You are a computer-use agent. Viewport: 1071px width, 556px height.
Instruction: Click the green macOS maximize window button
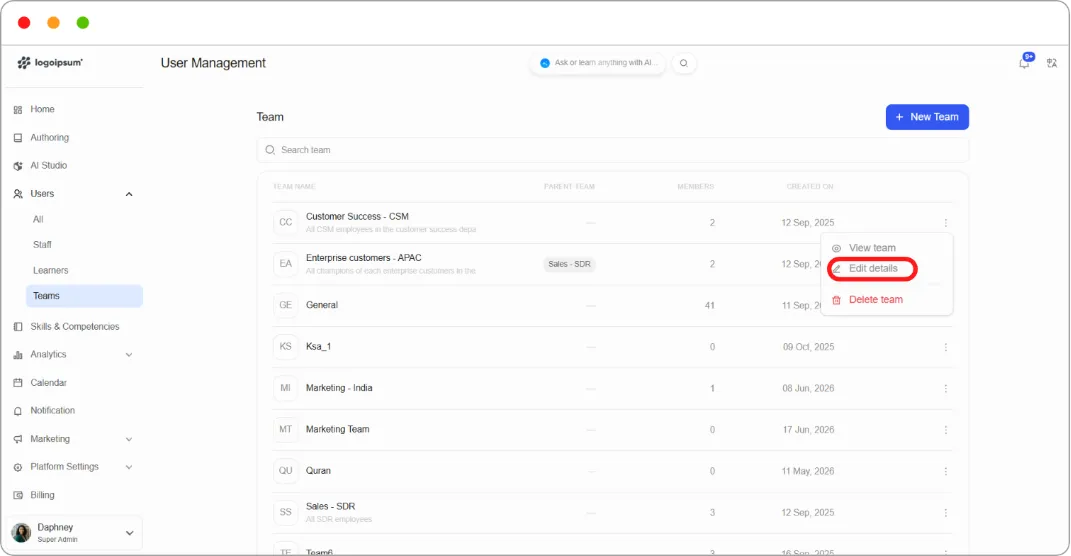tap(83, 23)
